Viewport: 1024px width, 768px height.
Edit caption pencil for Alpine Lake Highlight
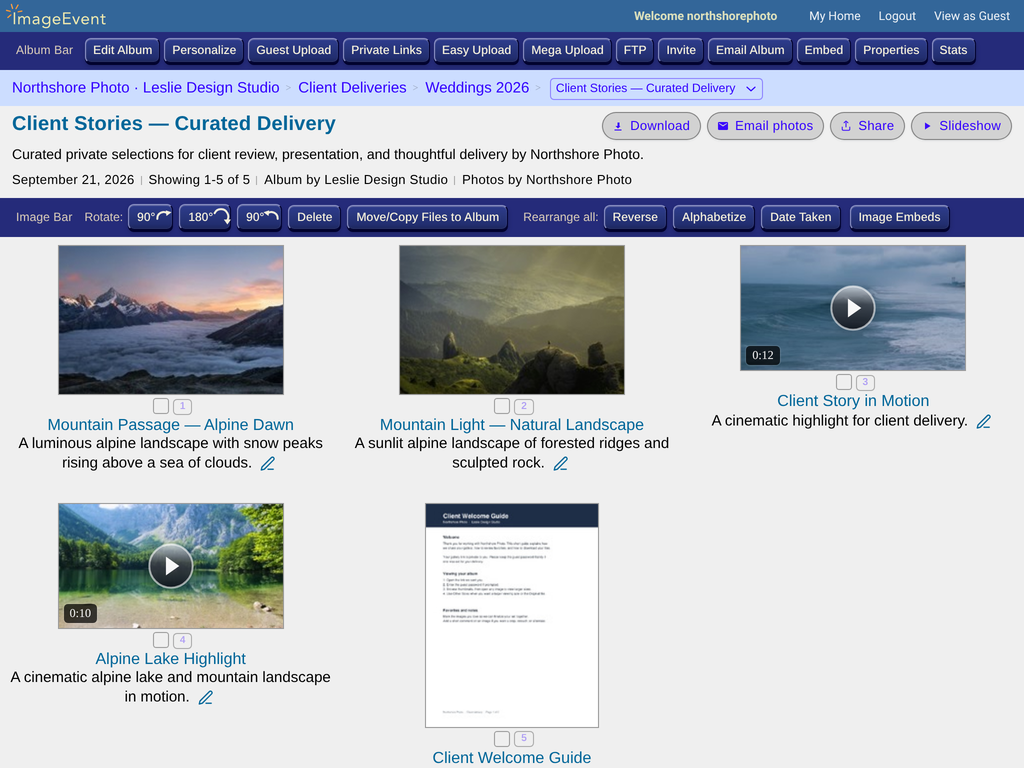206,697
